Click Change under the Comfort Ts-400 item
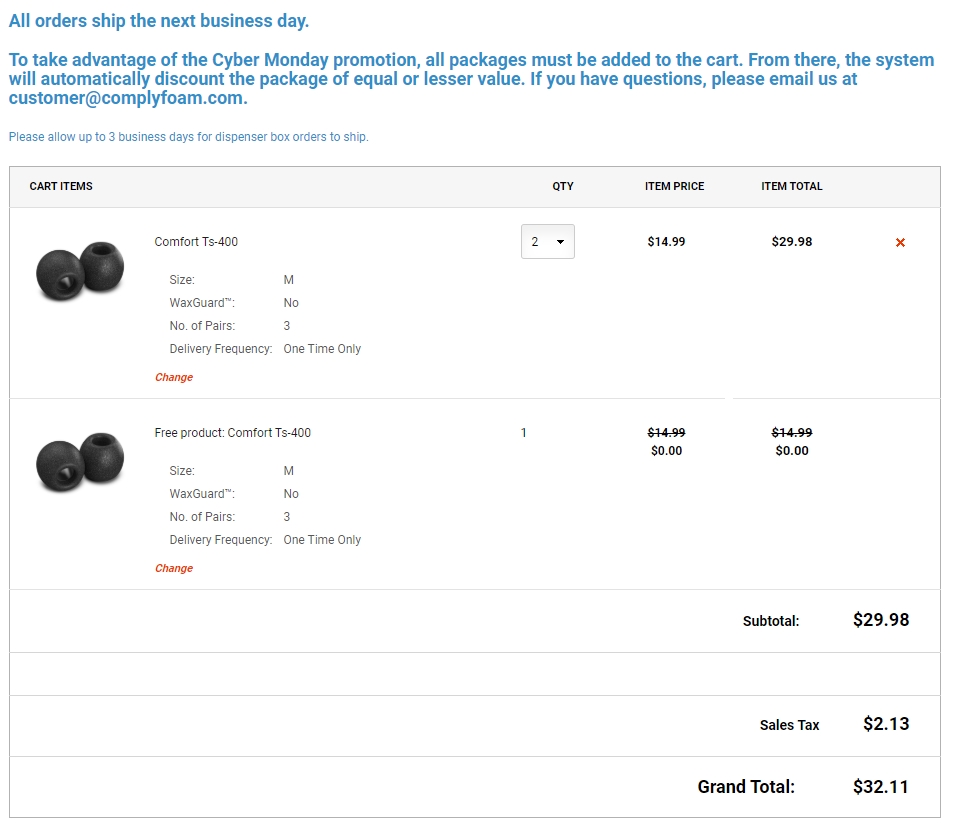This screenshot has width=956, height=827. coord(173,377)
